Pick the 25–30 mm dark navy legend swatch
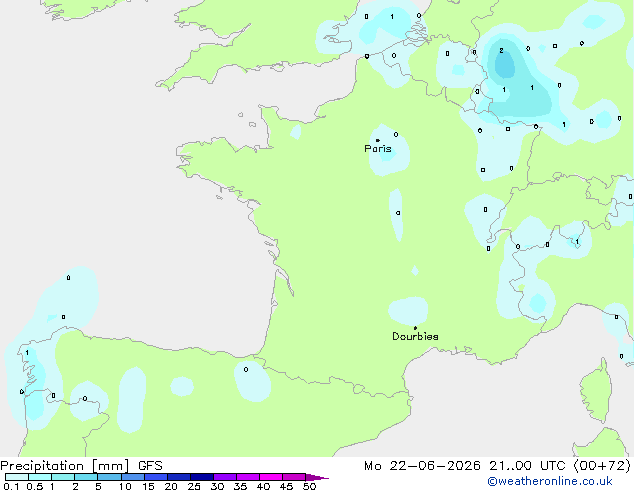 (202, 477)
